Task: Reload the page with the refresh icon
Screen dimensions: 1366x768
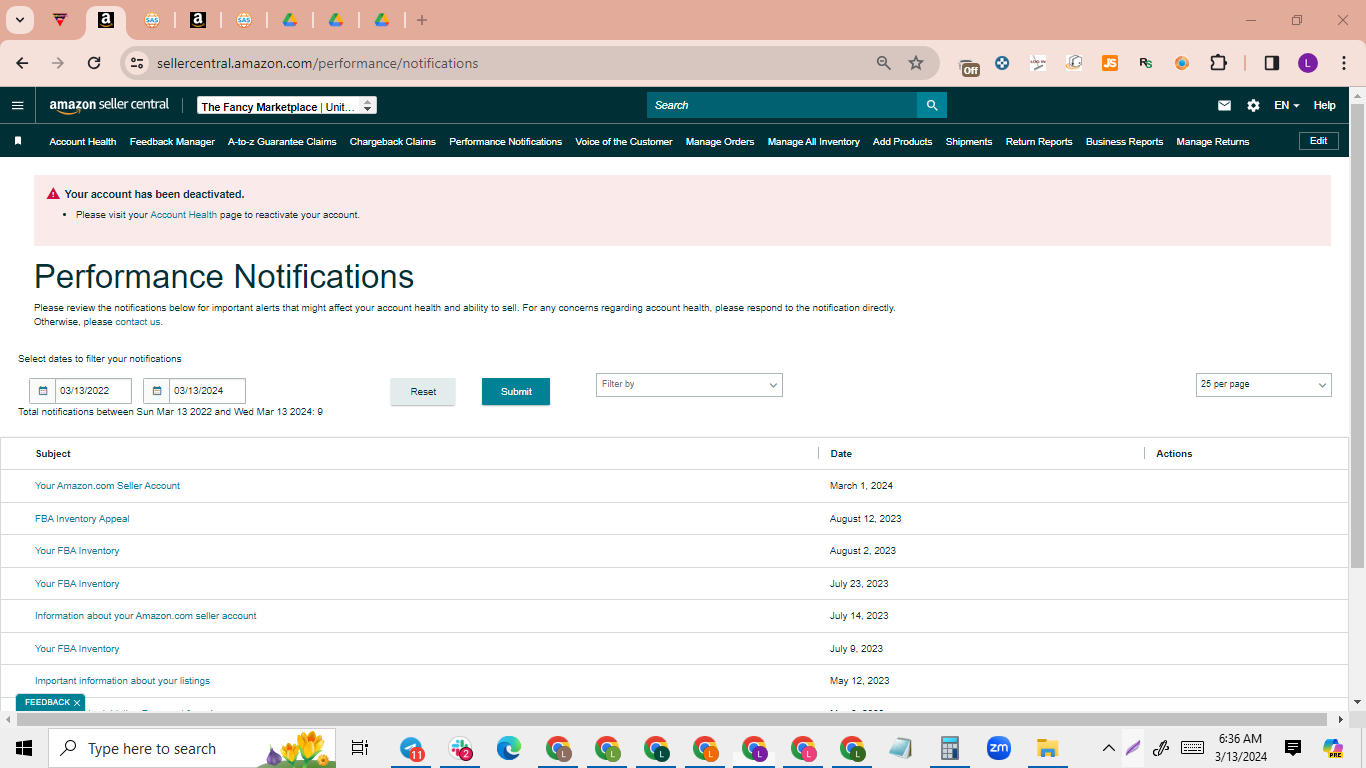Action: click(94, 63)
